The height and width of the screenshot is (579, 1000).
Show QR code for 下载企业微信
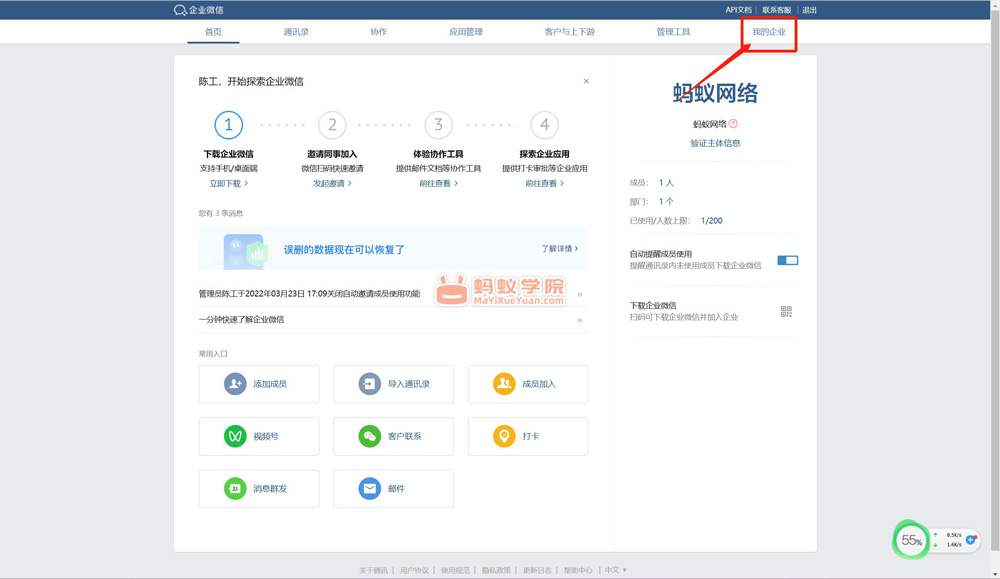tap(787, 312)
